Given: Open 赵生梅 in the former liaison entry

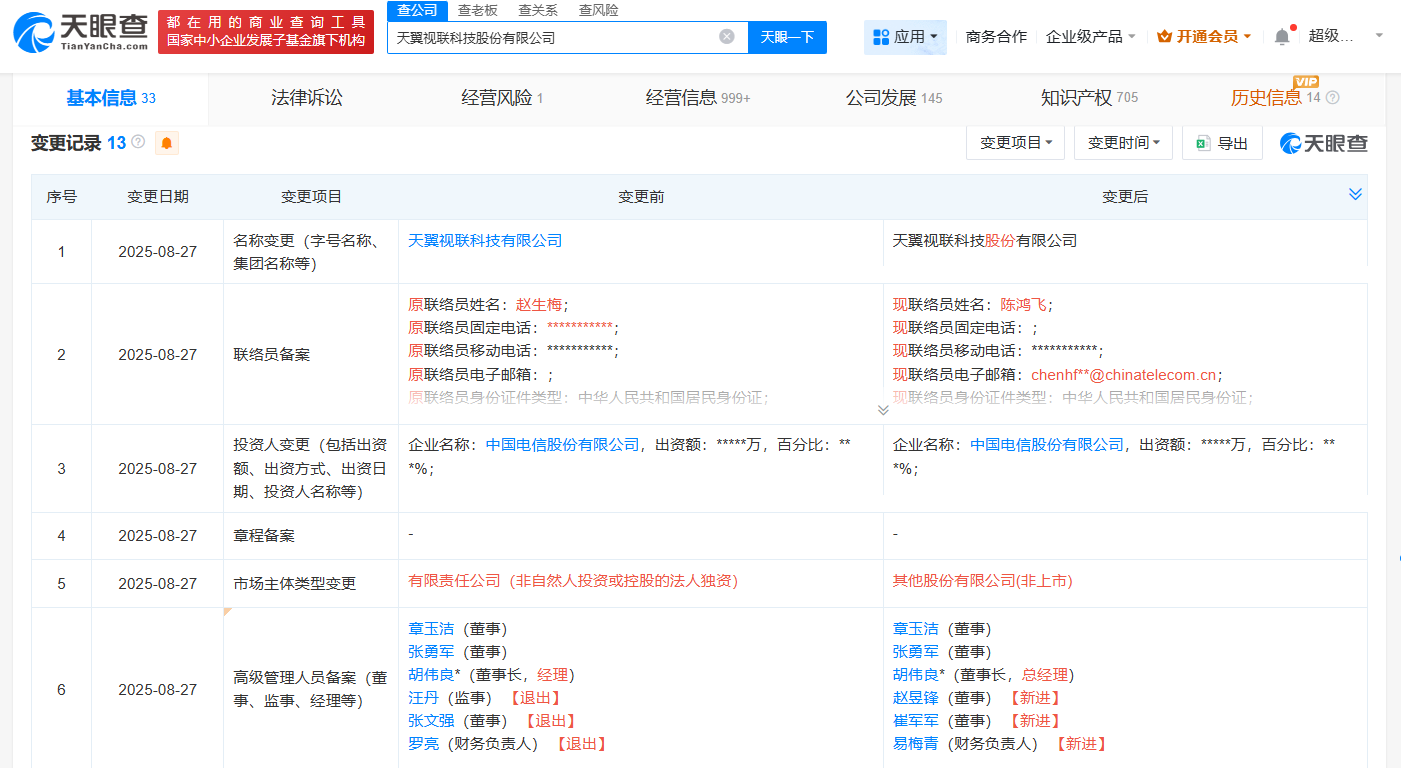Looking at the screenshot, I should pos(539,305).
